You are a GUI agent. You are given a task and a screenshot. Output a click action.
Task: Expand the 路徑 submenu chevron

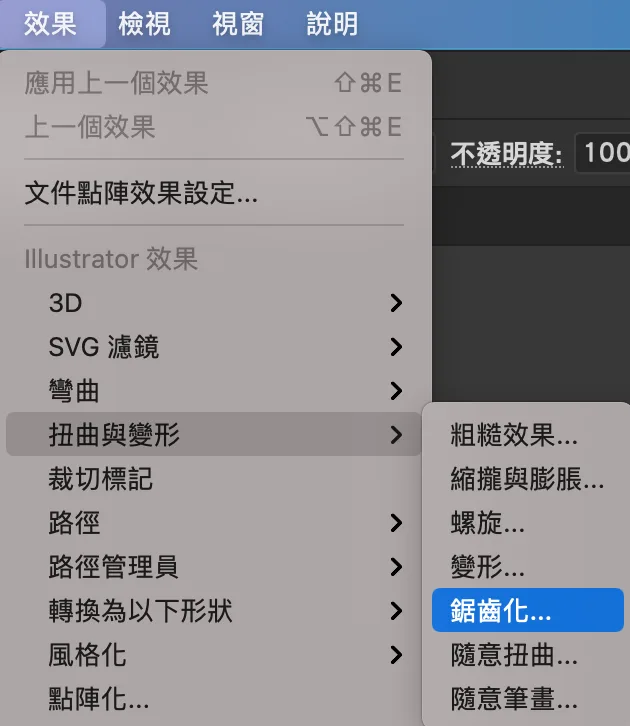click(396, 523)
